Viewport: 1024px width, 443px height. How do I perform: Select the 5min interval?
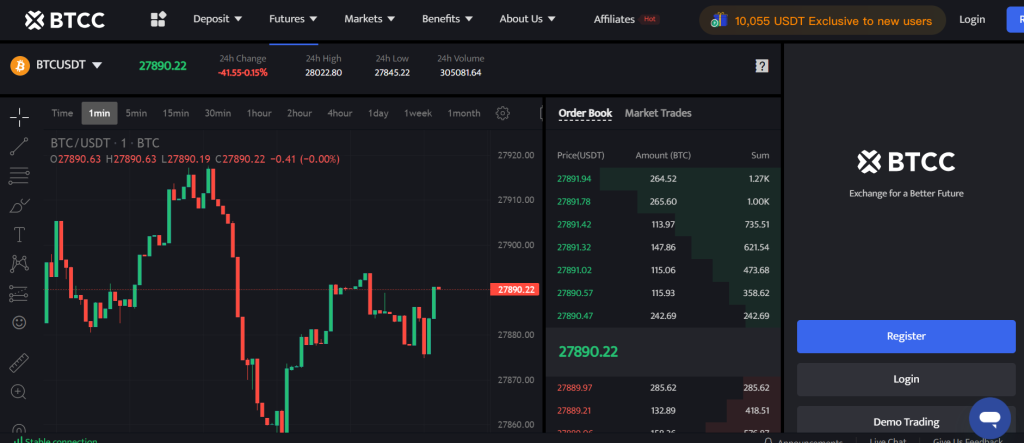click(136, 113)
